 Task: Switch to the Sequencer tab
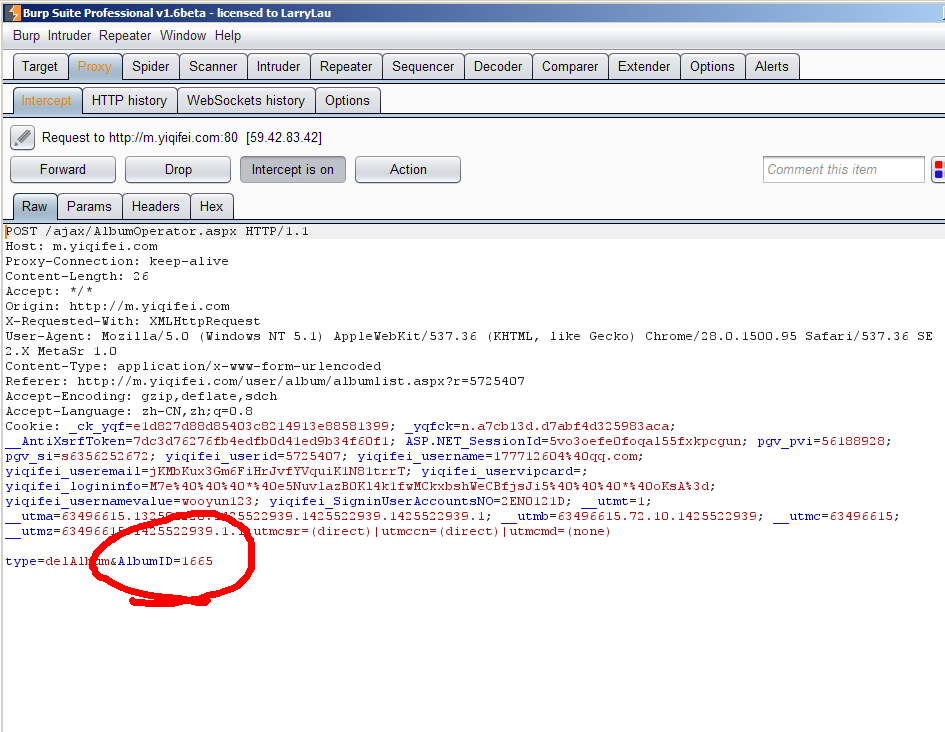pos(423,66)
